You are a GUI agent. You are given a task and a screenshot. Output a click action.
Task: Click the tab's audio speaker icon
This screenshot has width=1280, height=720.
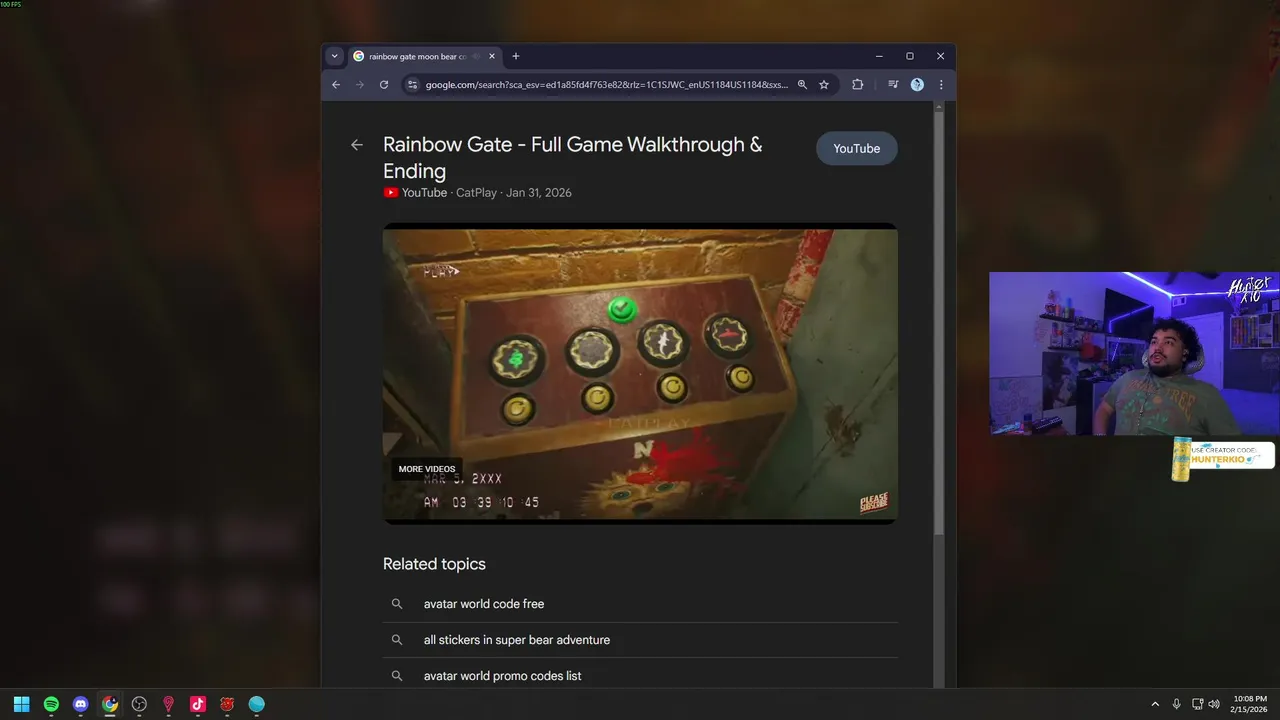(476, 57)
